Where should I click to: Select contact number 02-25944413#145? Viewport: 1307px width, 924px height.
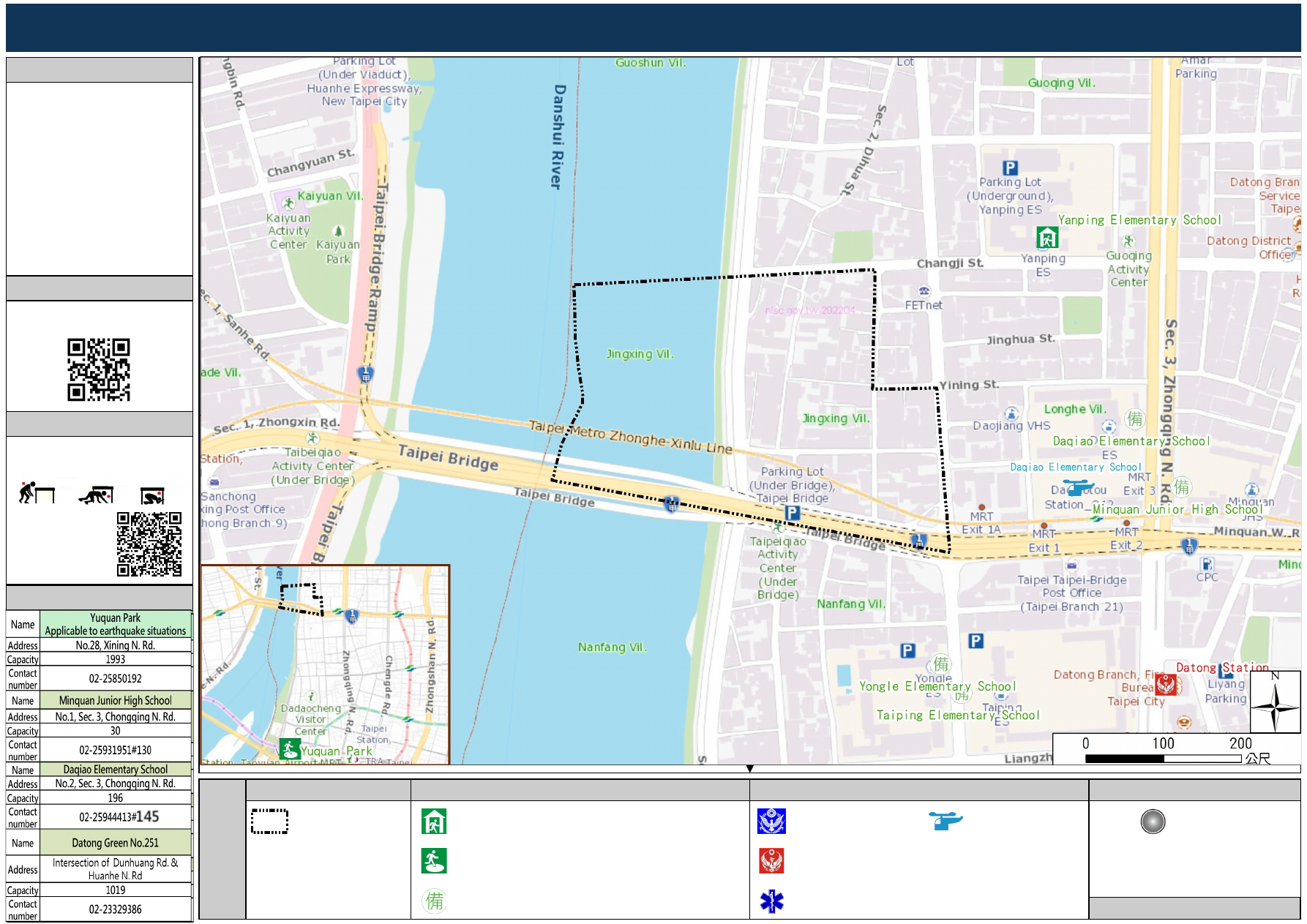pyautogui.click(x=116, y=816)
